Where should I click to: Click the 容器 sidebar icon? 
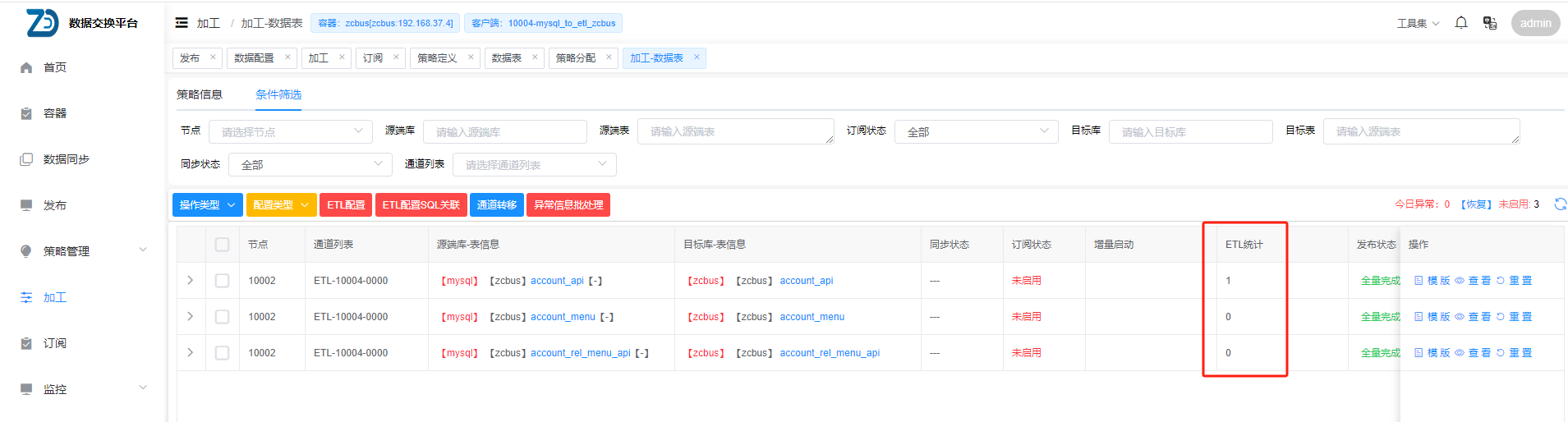[x=26, y=113]
